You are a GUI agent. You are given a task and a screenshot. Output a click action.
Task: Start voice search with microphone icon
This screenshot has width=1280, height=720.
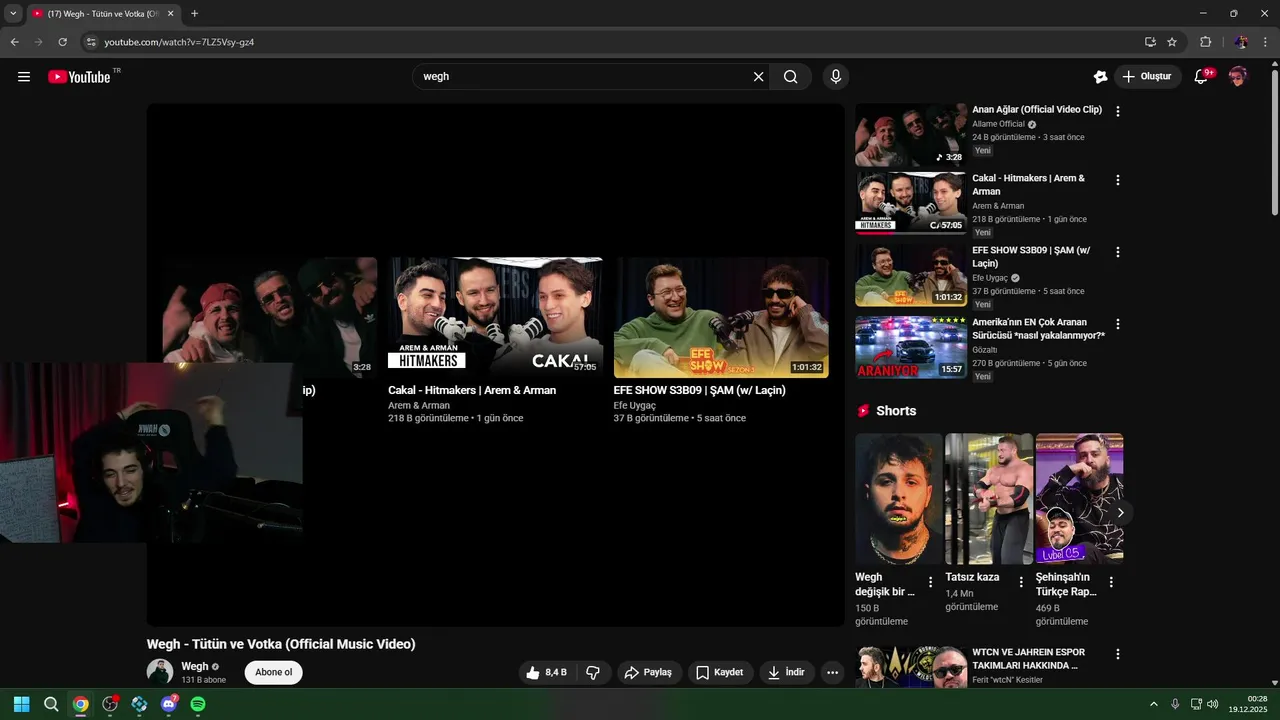[x=836, y=77]
